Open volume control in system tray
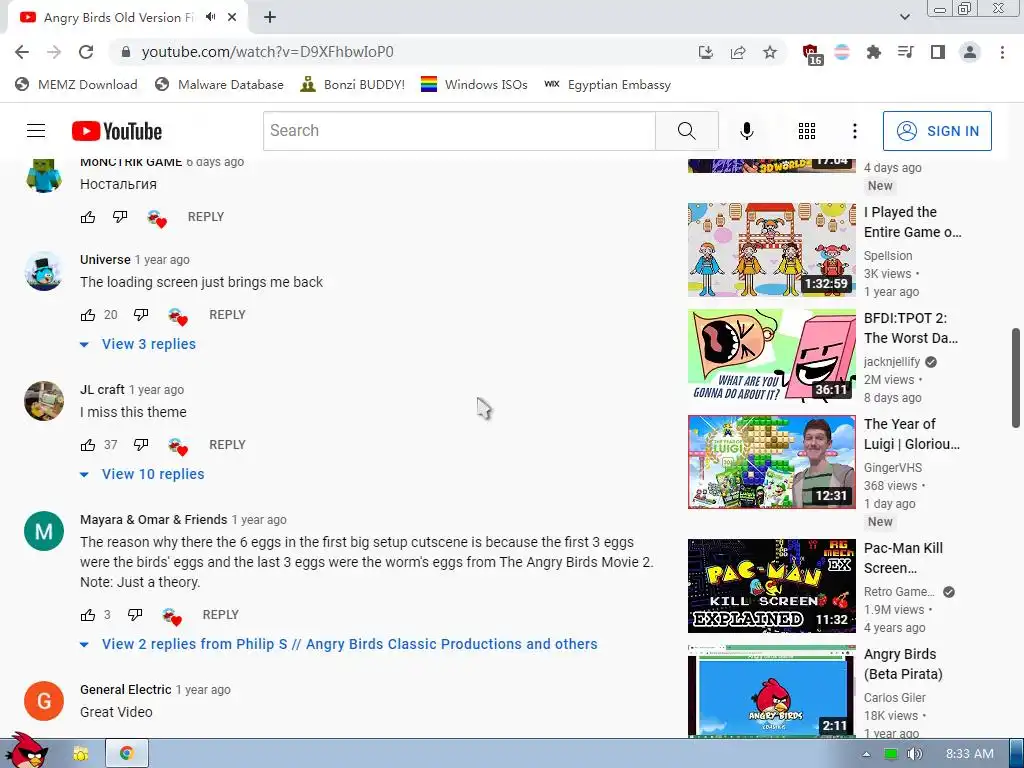 (914, 754)
